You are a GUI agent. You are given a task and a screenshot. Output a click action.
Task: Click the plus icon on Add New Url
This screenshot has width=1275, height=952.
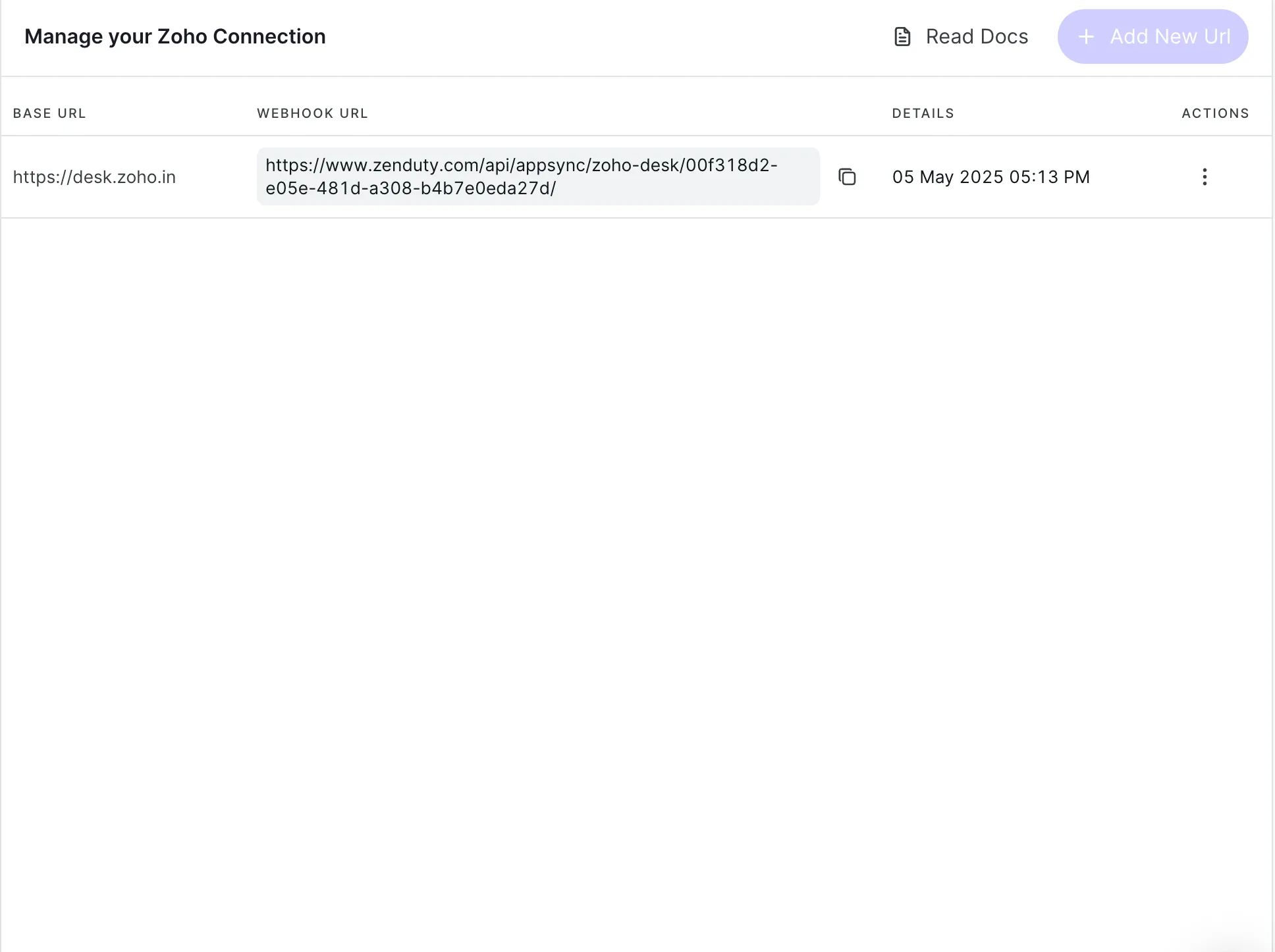(1086, 37)
